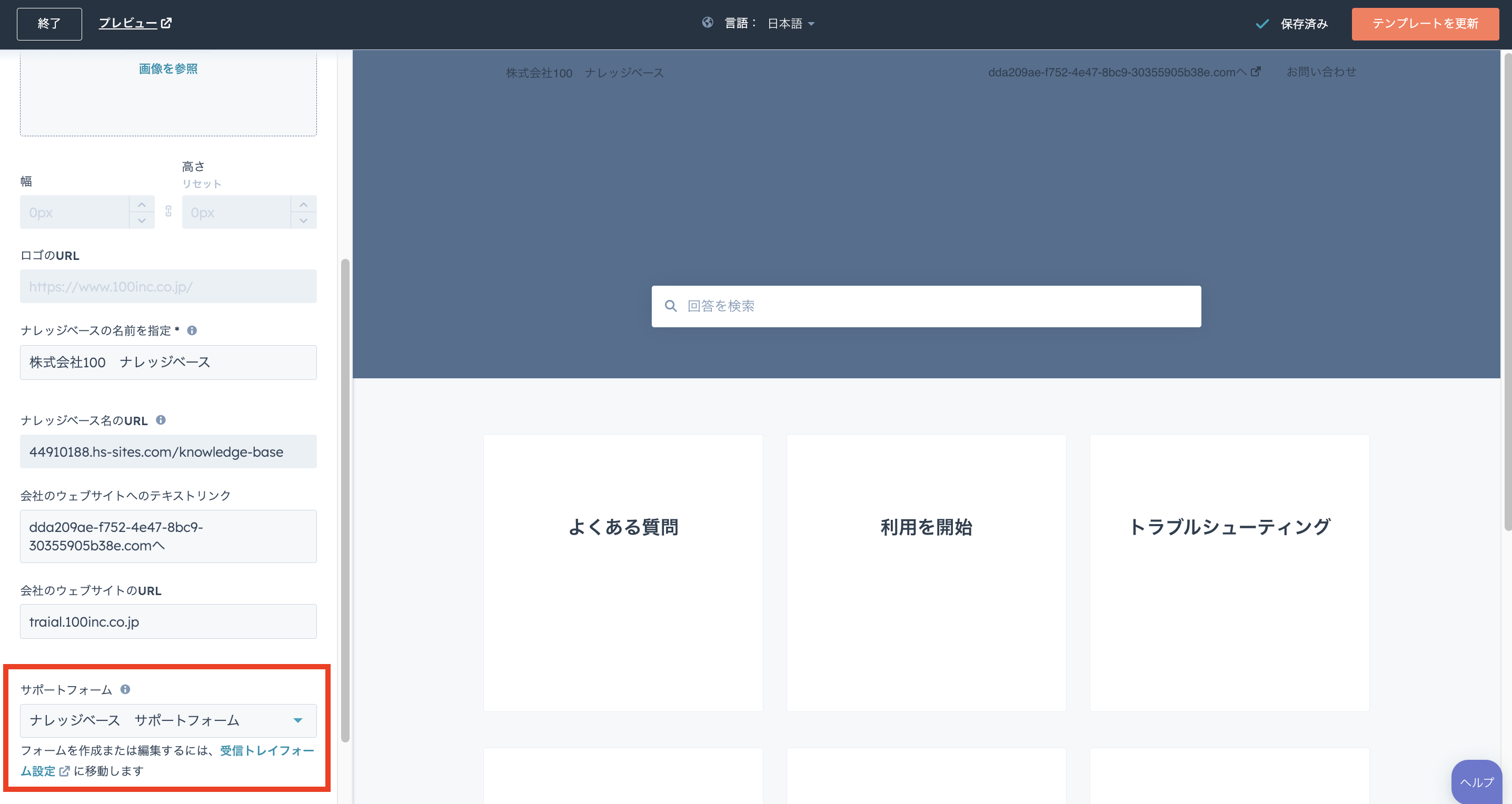Image resolution: width=1512 pixels, height=804 pixels.
Task: Click the テンプレートを更新 button
Action: click(x=1425, y=24)
